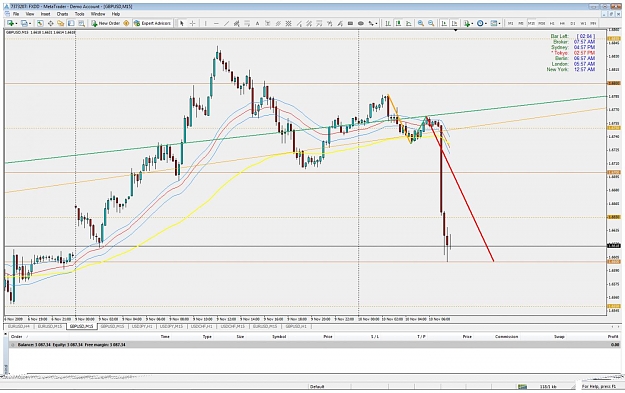Switch to the EURUSD,H4 chart tab
625x393 pixels.
pyautogui.click(x=19, y=326)
